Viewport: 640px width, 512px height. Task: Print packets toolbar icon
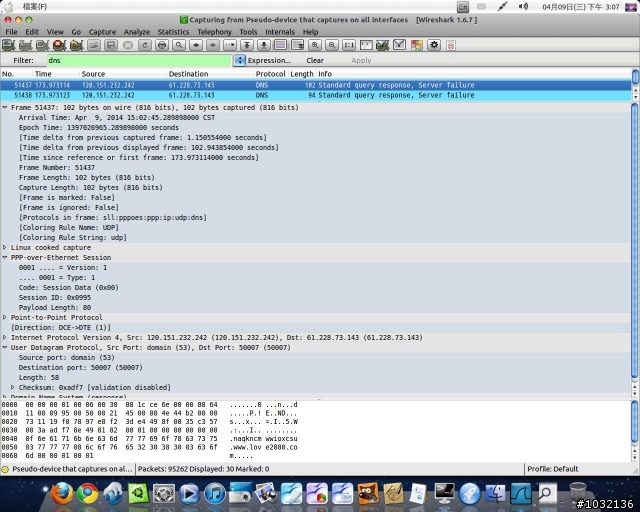tap(162, 45)
